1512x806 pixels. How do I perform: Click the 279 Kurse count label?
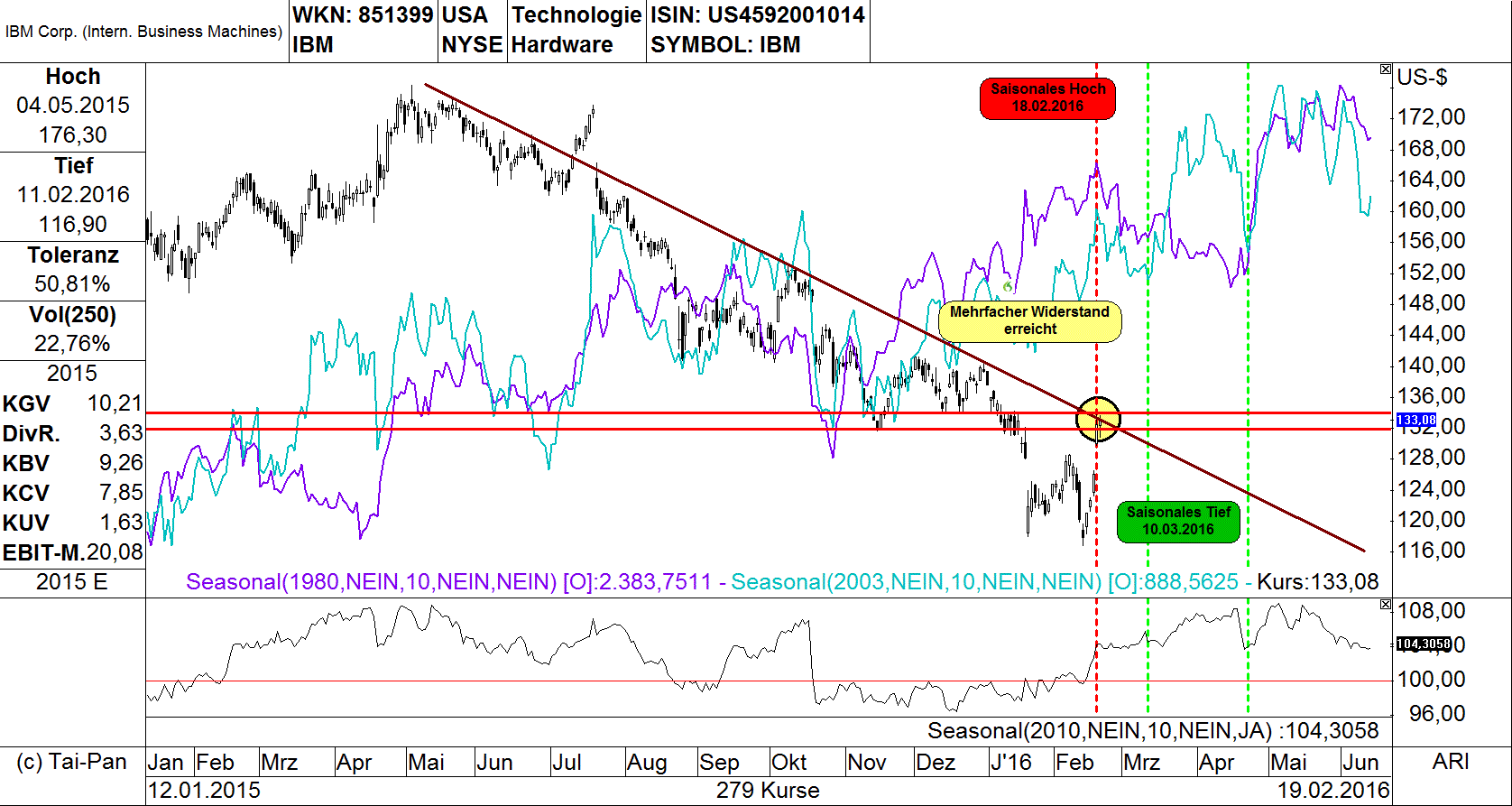[768, 791]
